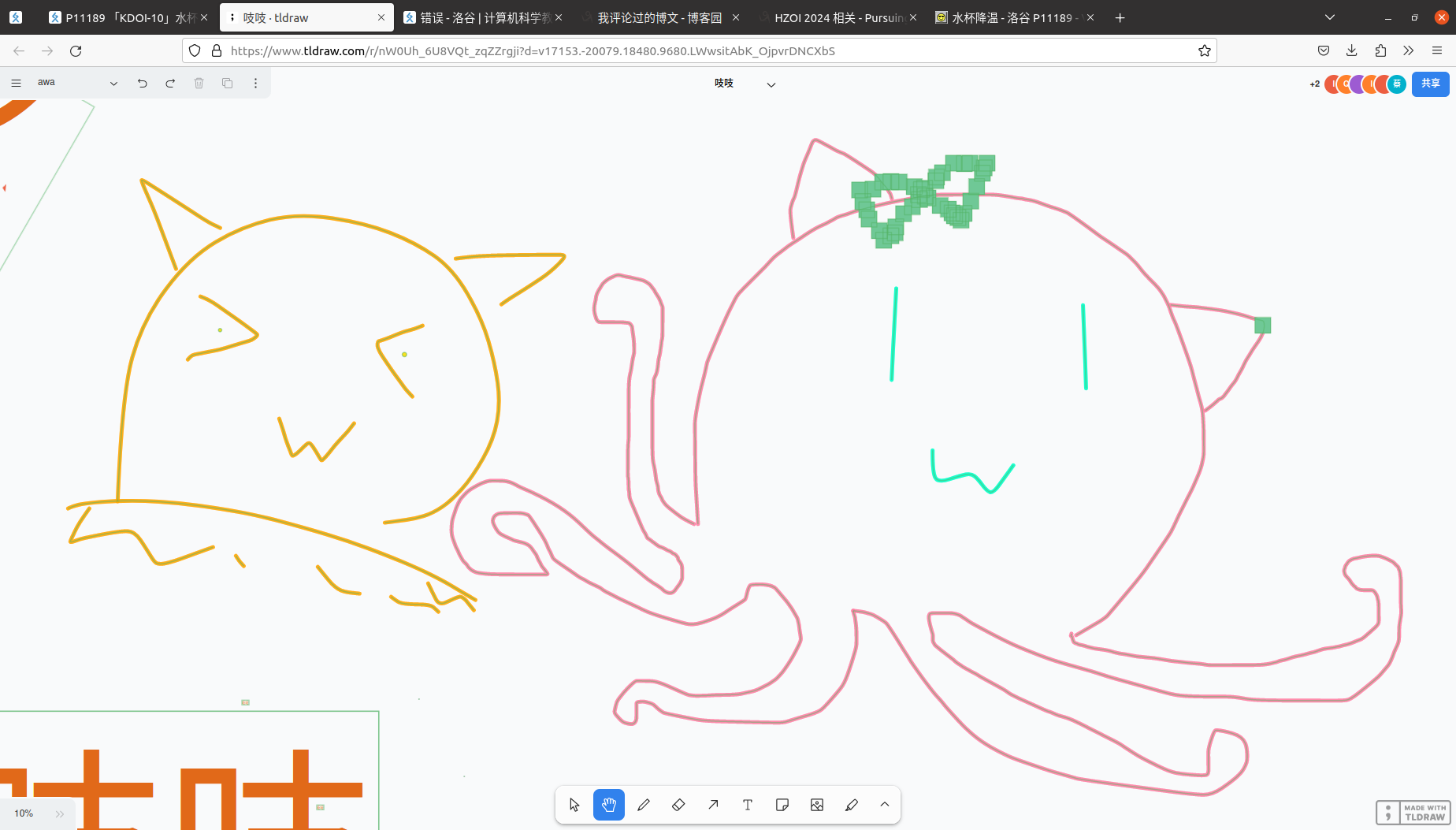Click the undo button

(142, 83)
